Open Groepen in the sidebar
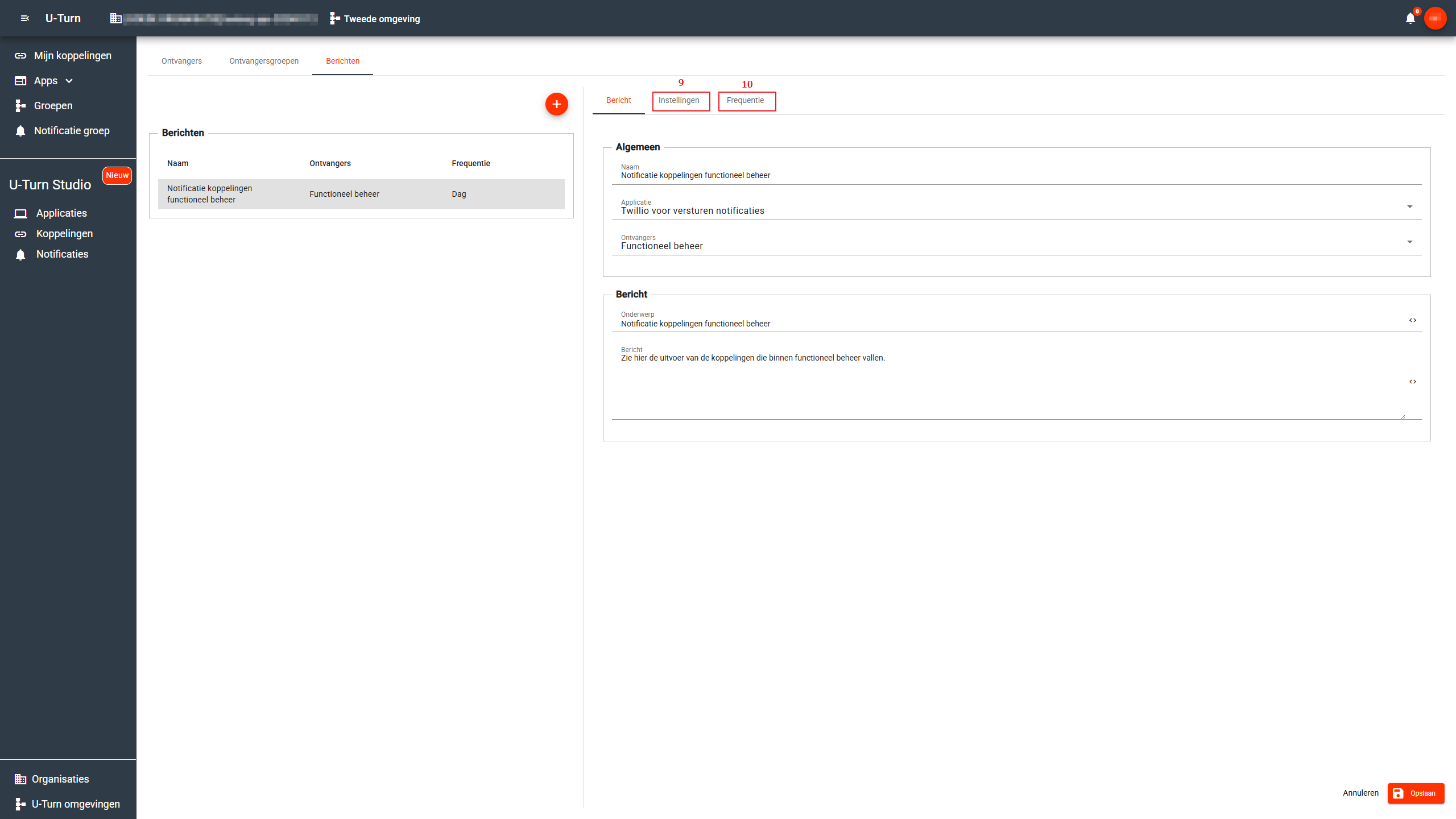Image resolution: width=1456 pixels, height=819 pixels. [x=53, y=106]
